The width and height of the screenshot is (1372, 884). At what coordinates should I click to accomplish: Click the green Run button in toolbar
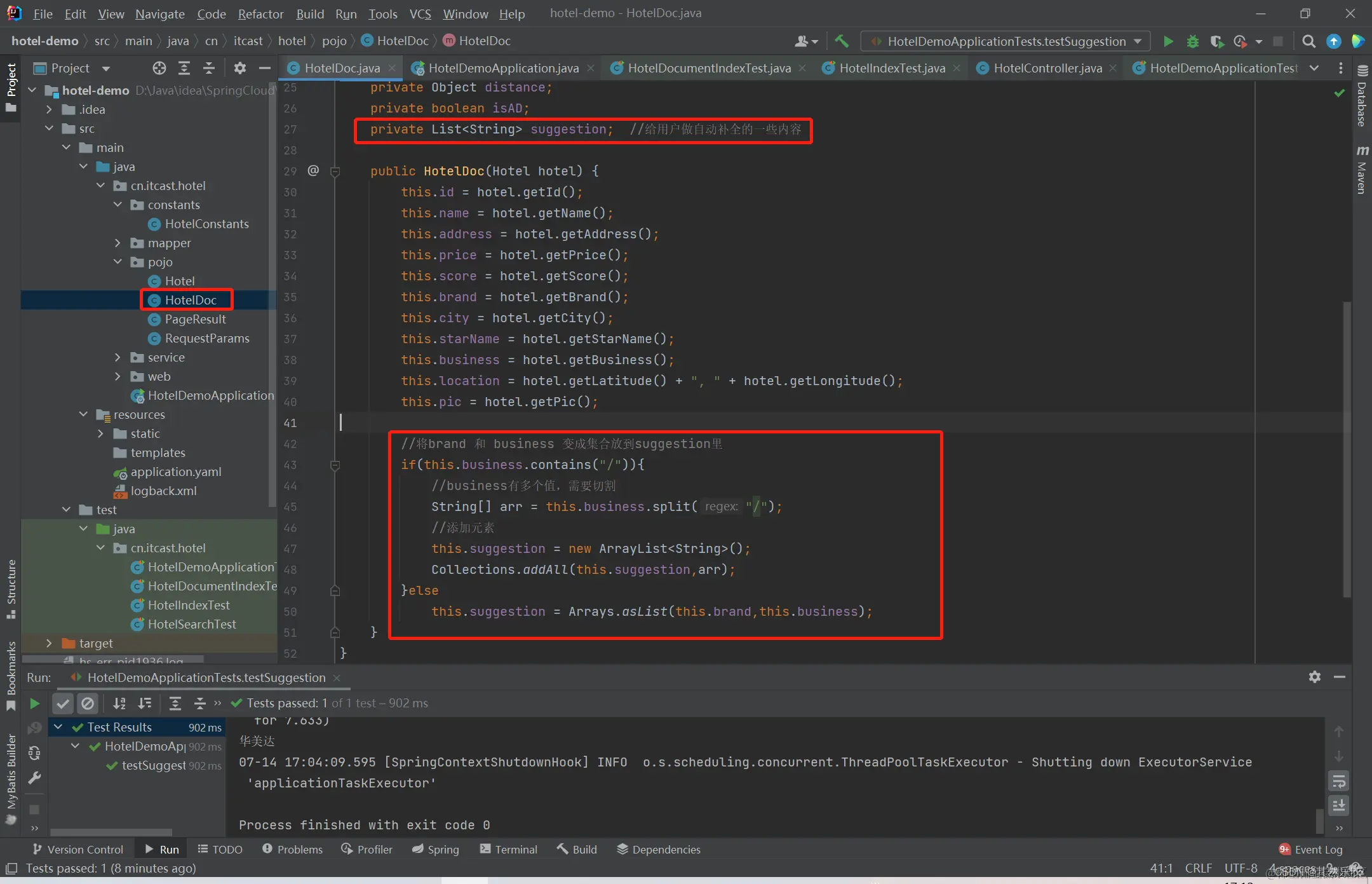(1167, 41)
